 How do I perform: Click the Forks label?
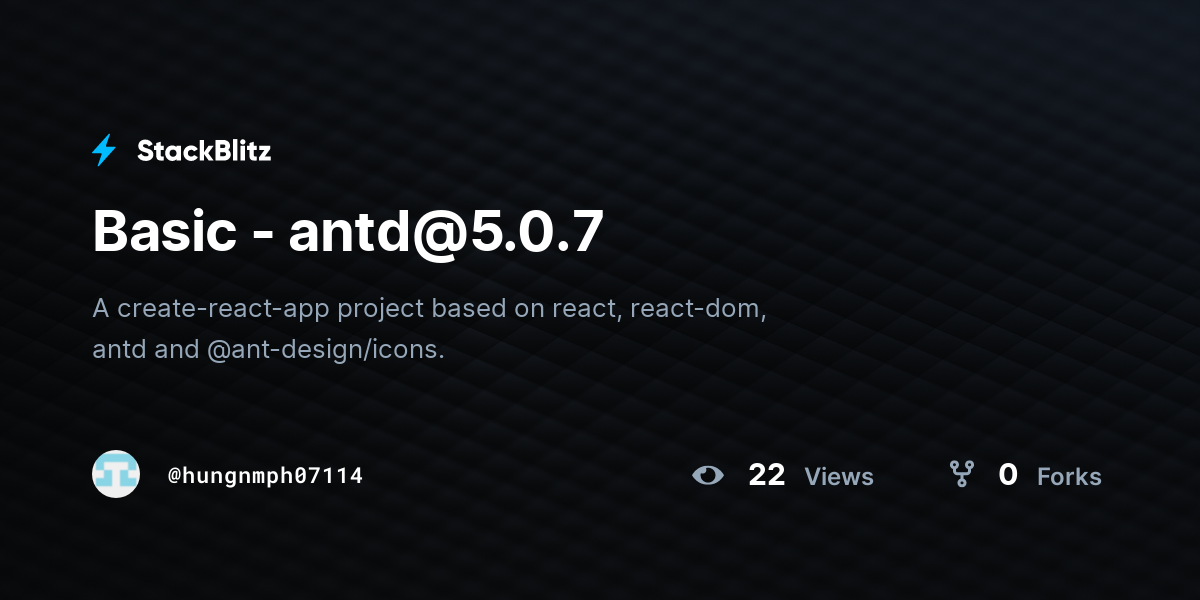pyautogui.click(x=1069, y=477)
